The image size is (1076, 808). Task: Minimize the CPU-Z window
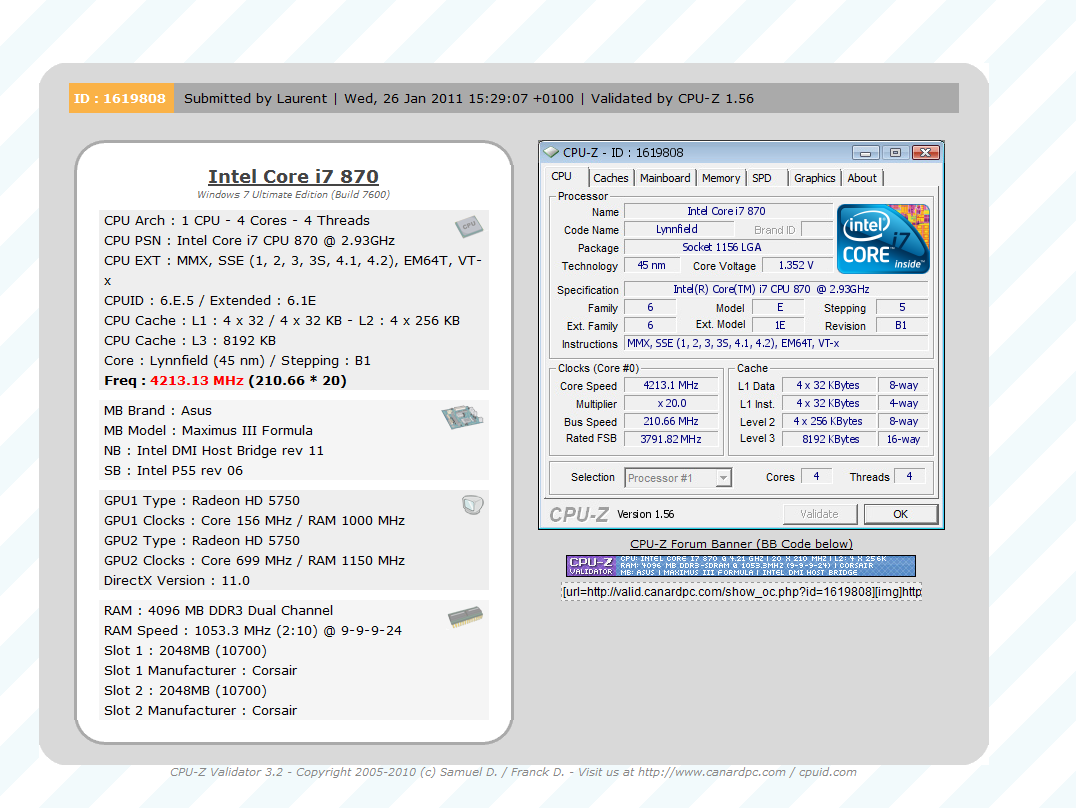pos(865,152)
